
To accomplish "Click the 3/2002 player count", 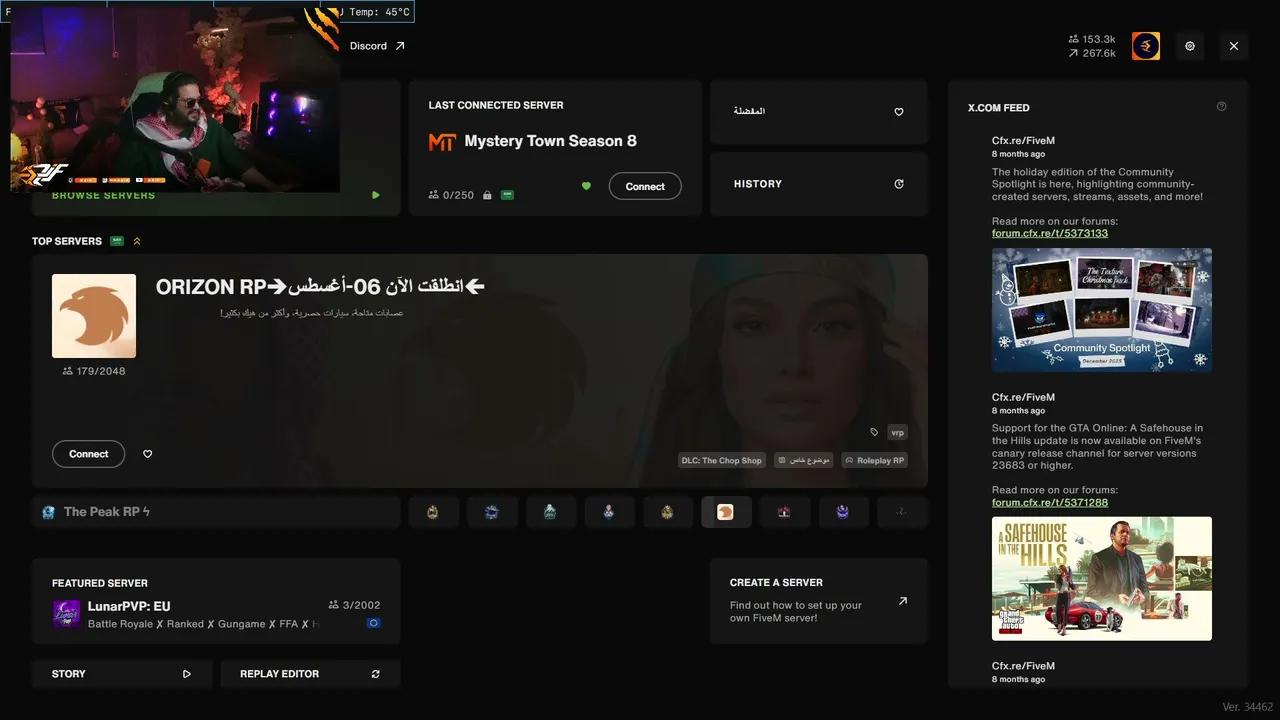I will pyautogui.click(x=354, y=605).
